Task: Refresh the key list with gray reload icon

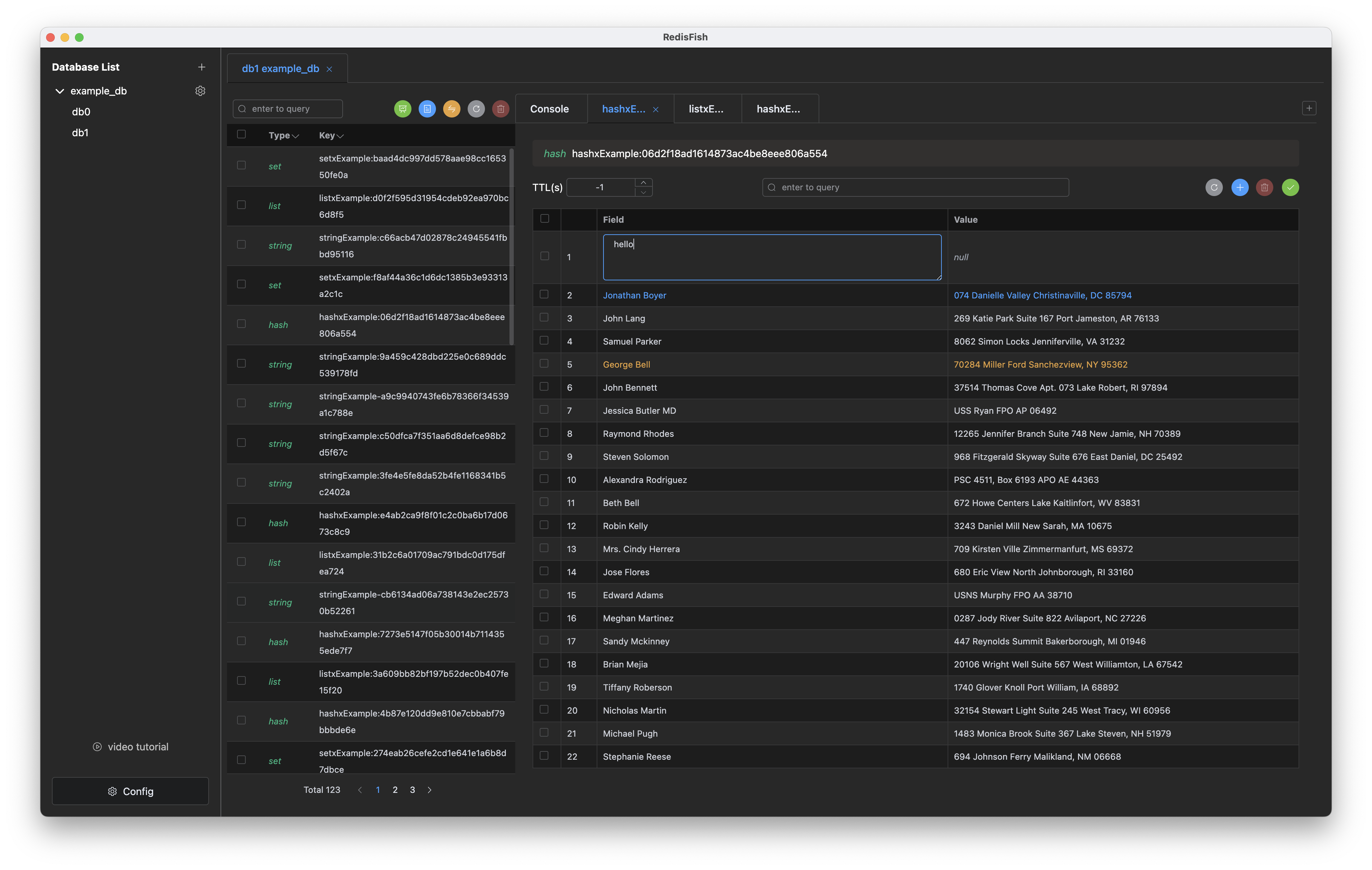Action: coord(476,109)
